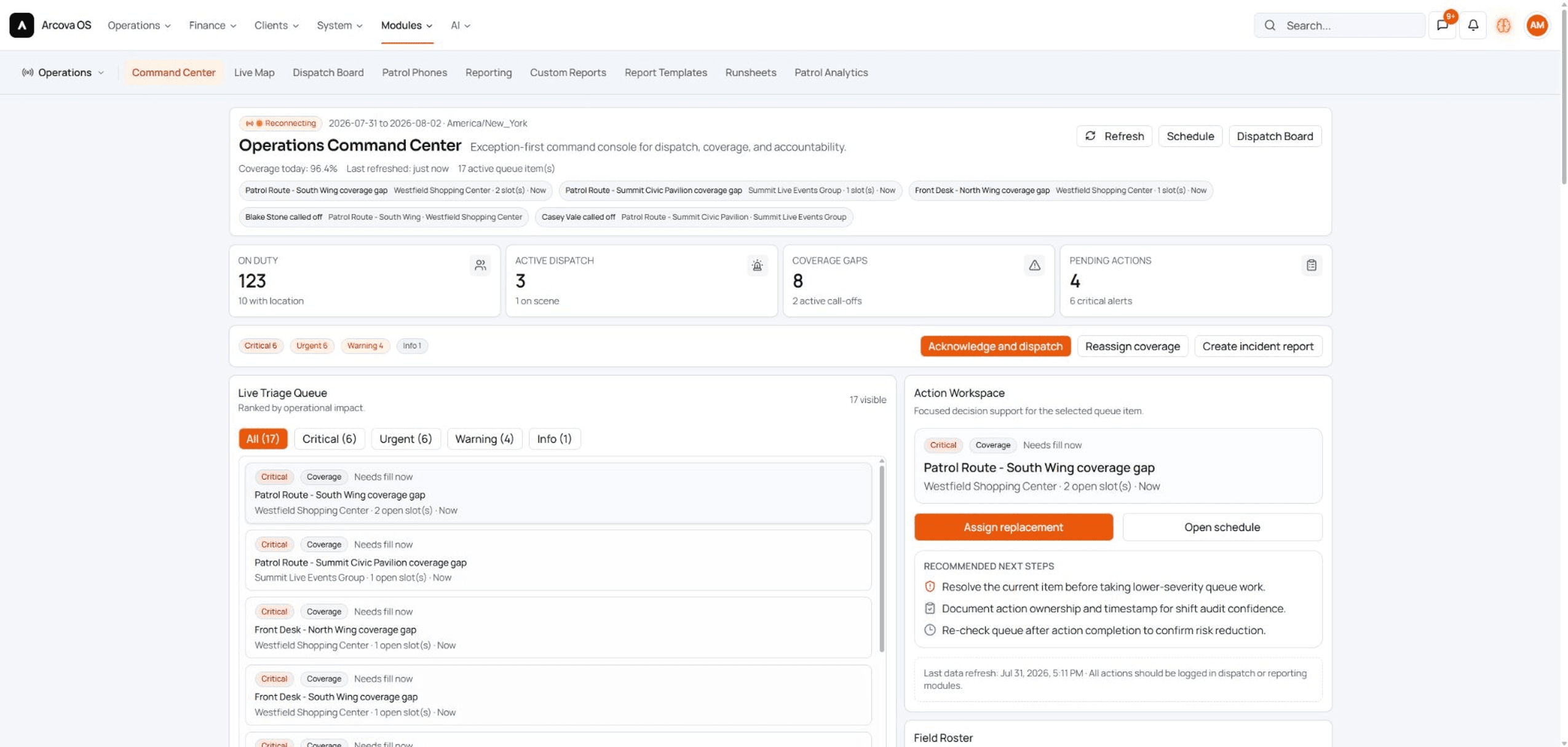This screenshot has width=1568, height=747.
Task: Filter queue by Info (1)
Action: (x=554, y=438)
